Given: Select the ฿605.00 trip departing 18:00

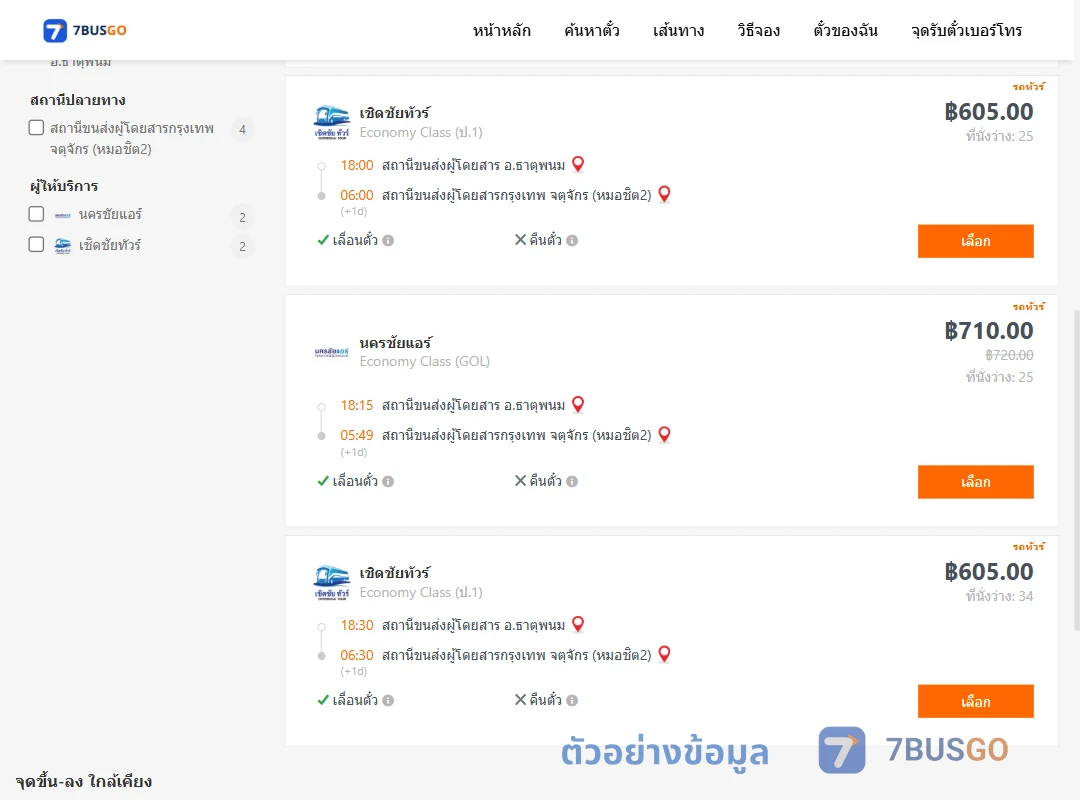Looking at the screenshot, I should click(975, 241).
